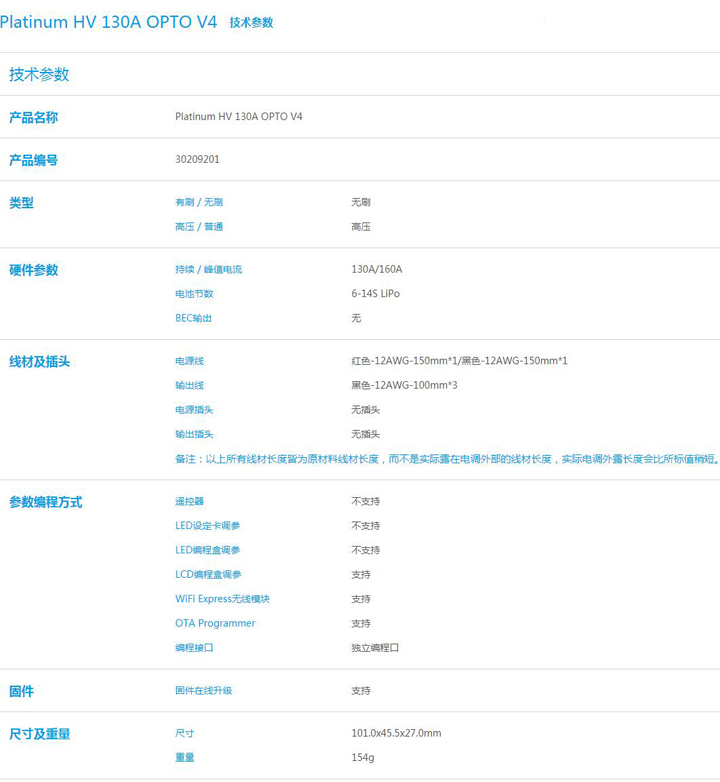This screenshot has height=782, width=720.
Task: Select the 独立编程口 value
Action: pyautogui.click(x=375, y=648)
